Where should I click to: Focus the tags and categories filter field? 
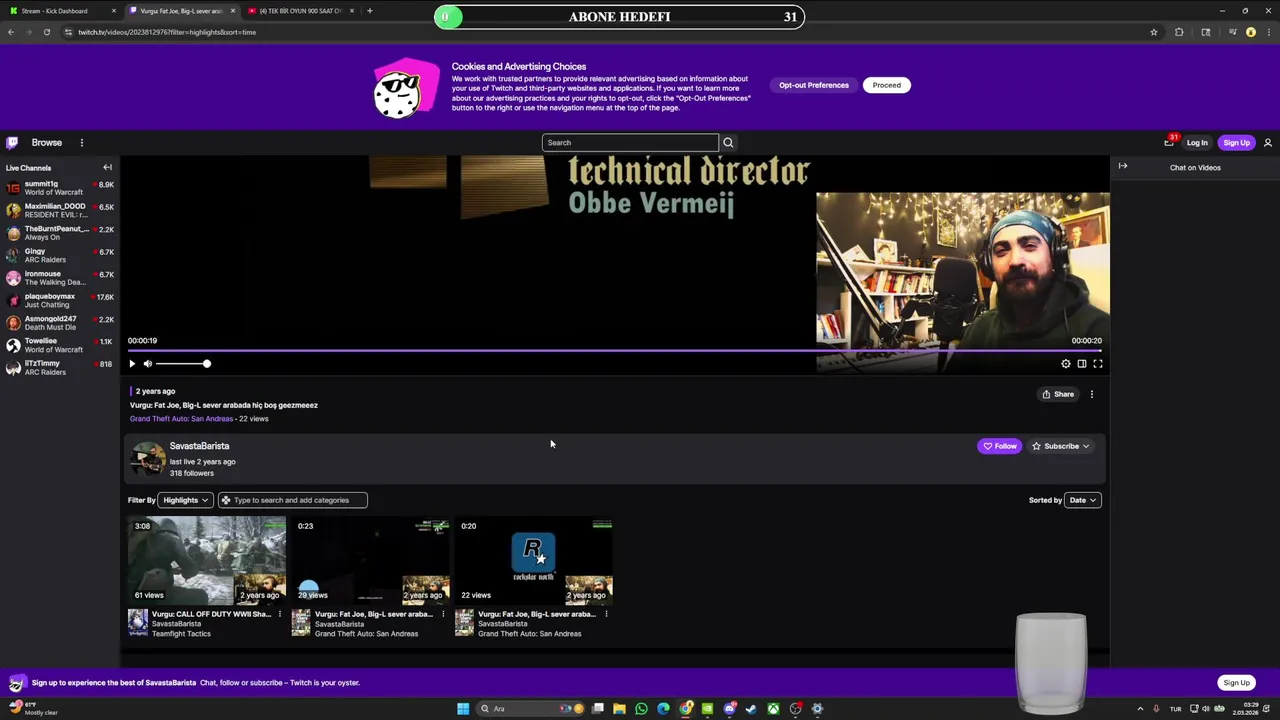click(x=293, y=500)
